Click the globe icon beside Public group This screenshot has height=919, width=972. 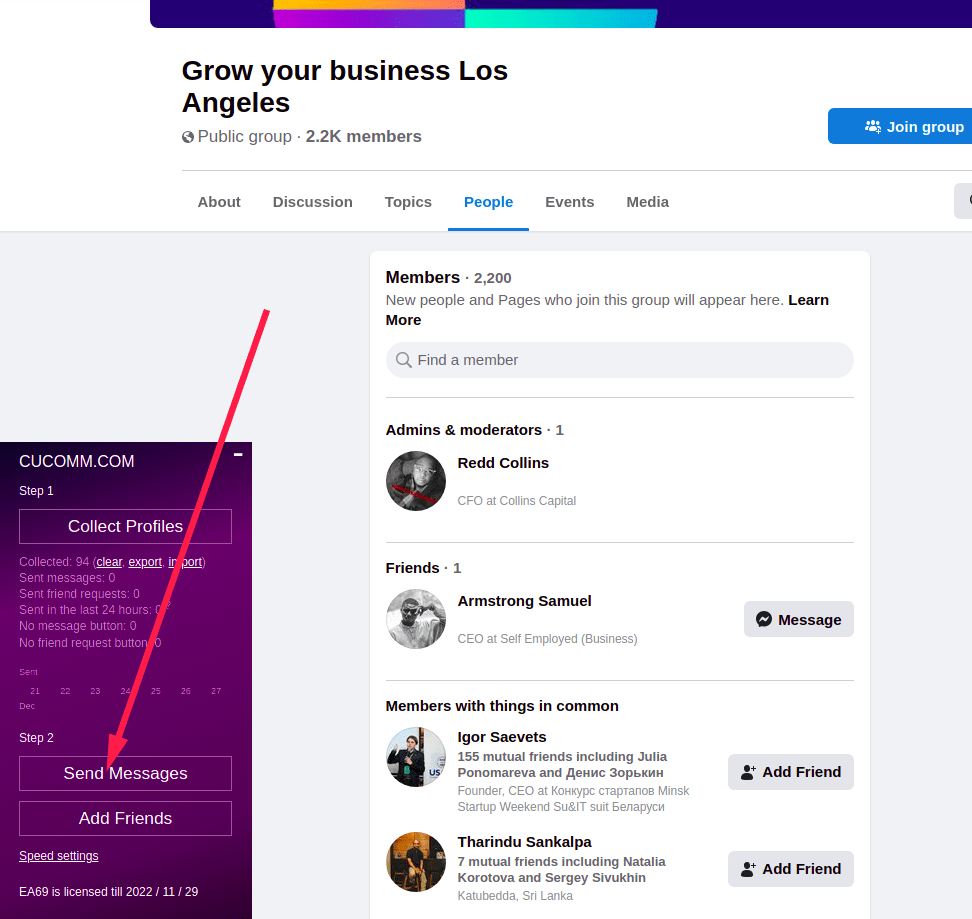pos(187,136)
